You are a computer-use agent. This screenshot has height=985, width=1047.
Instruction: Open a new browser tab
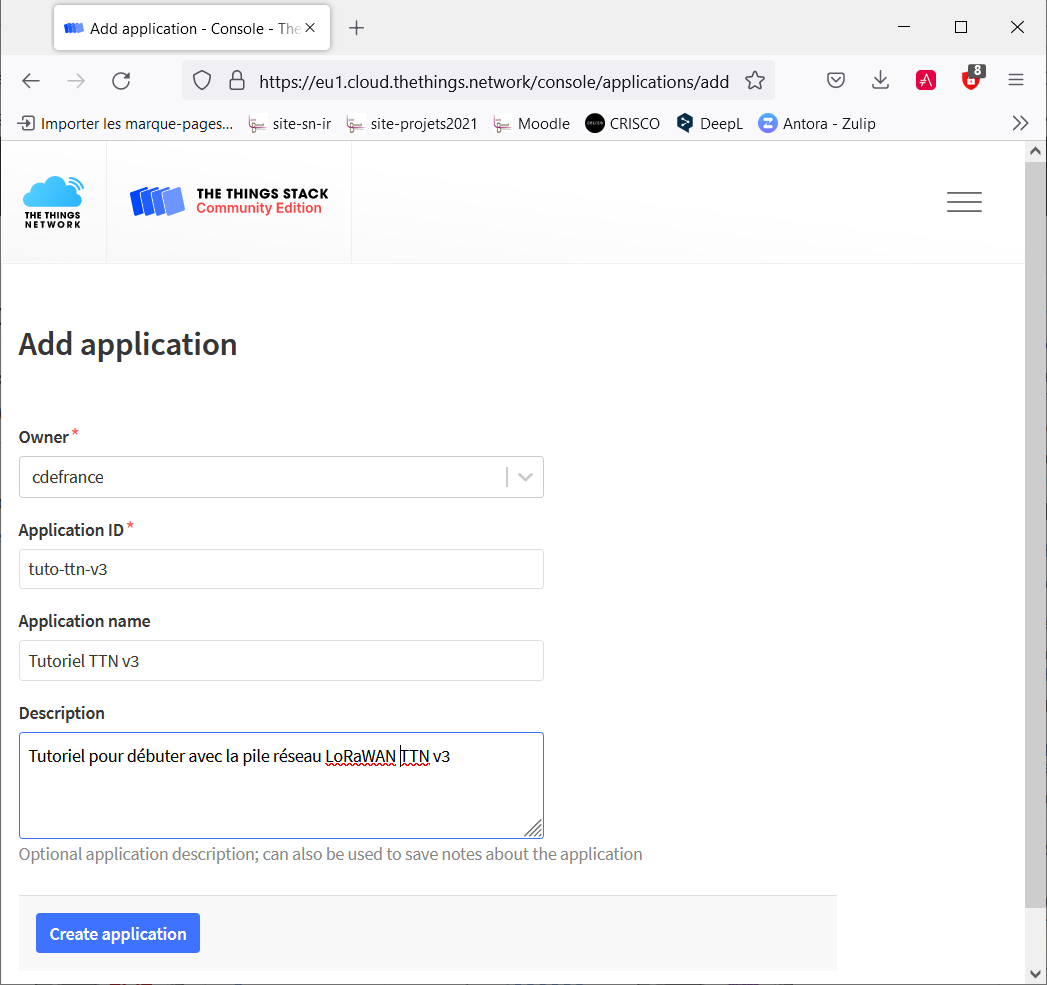[357, 28]
